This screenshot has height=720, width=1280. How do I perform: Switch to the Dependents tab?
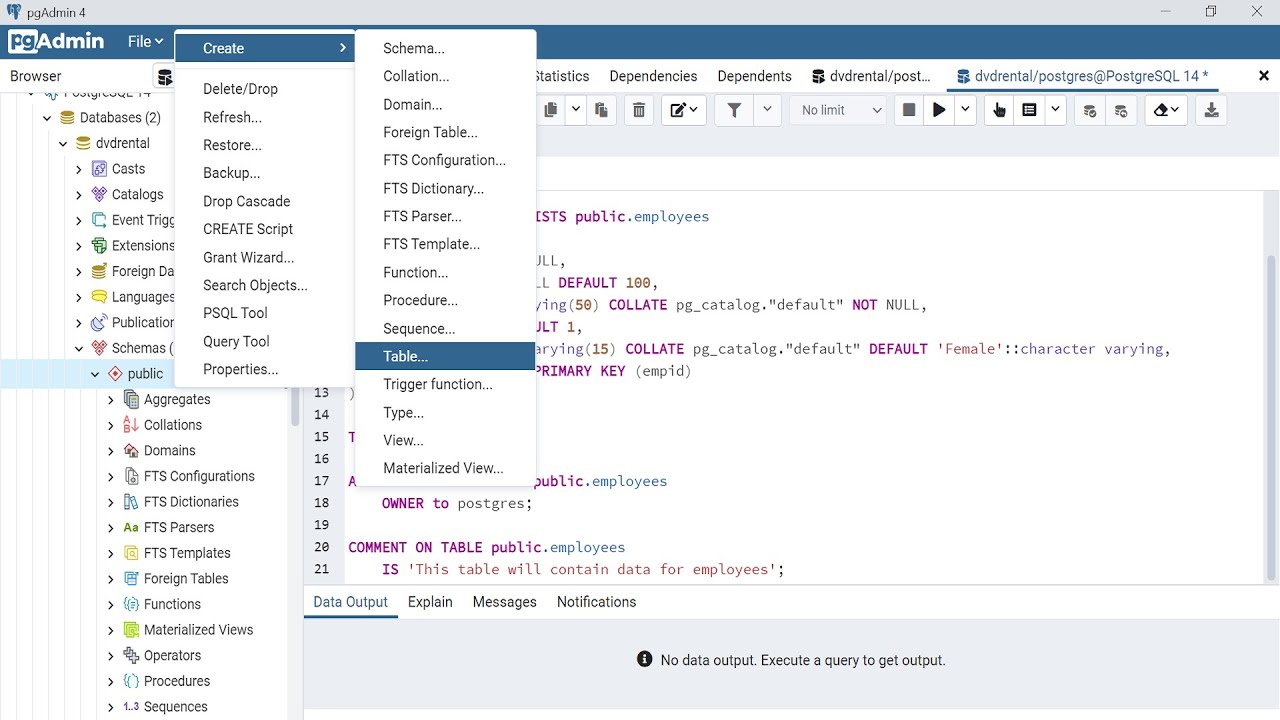(x=754, y=76)
